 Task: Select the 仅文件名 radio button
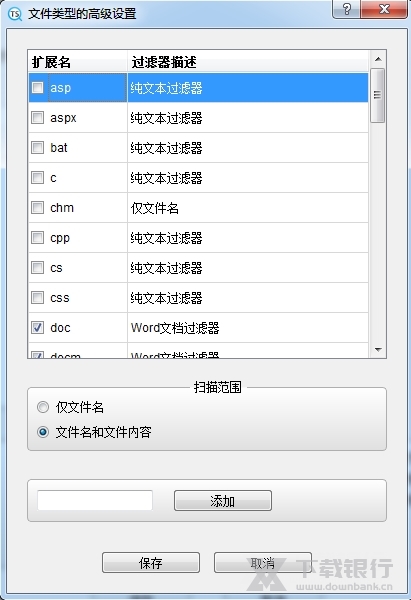pos(43,407)
